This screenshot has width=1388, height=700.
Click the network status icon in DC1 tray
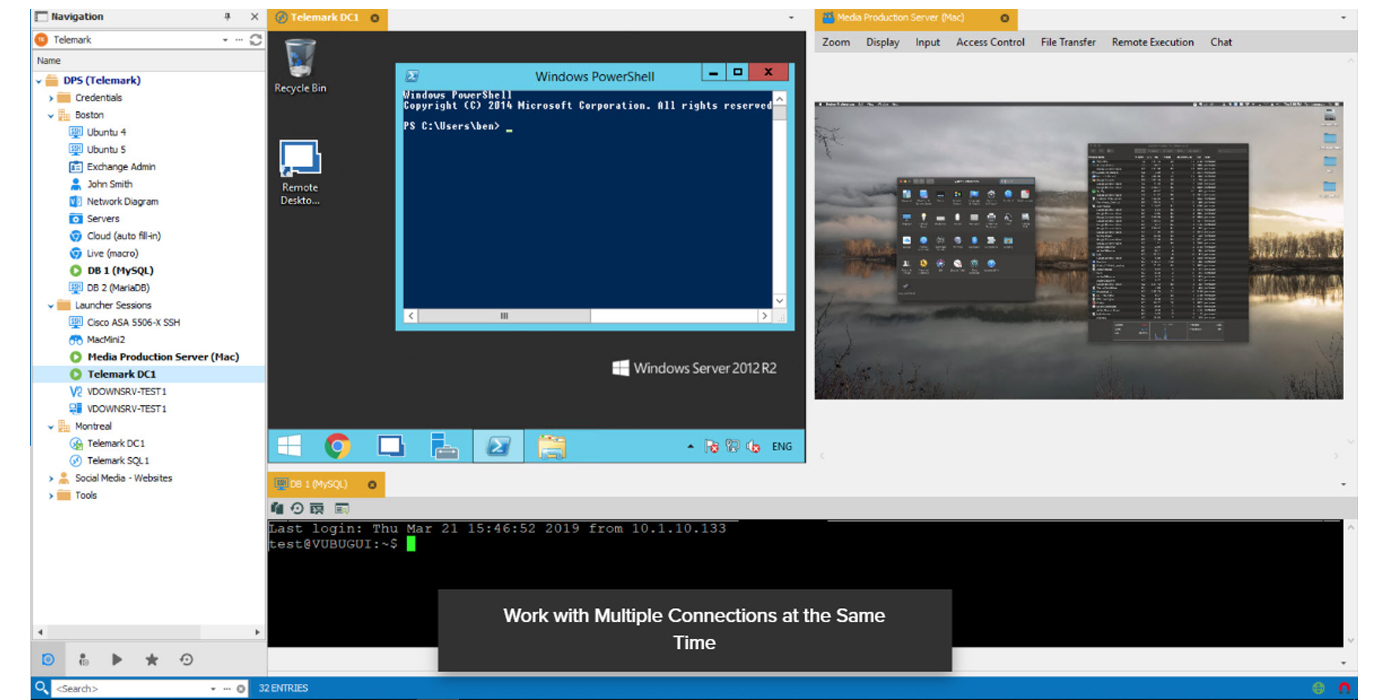coord(733,447)
